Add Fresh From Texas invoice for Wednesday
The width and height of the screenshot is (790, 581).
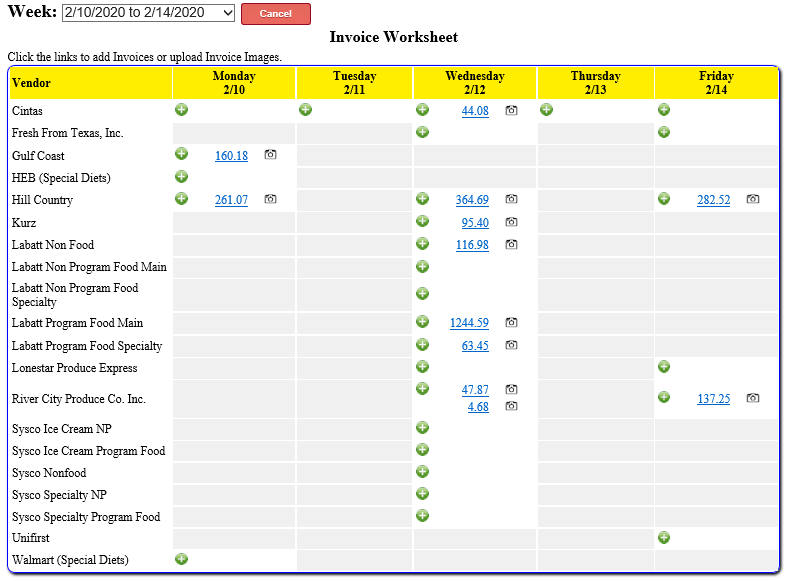[422, 132]
